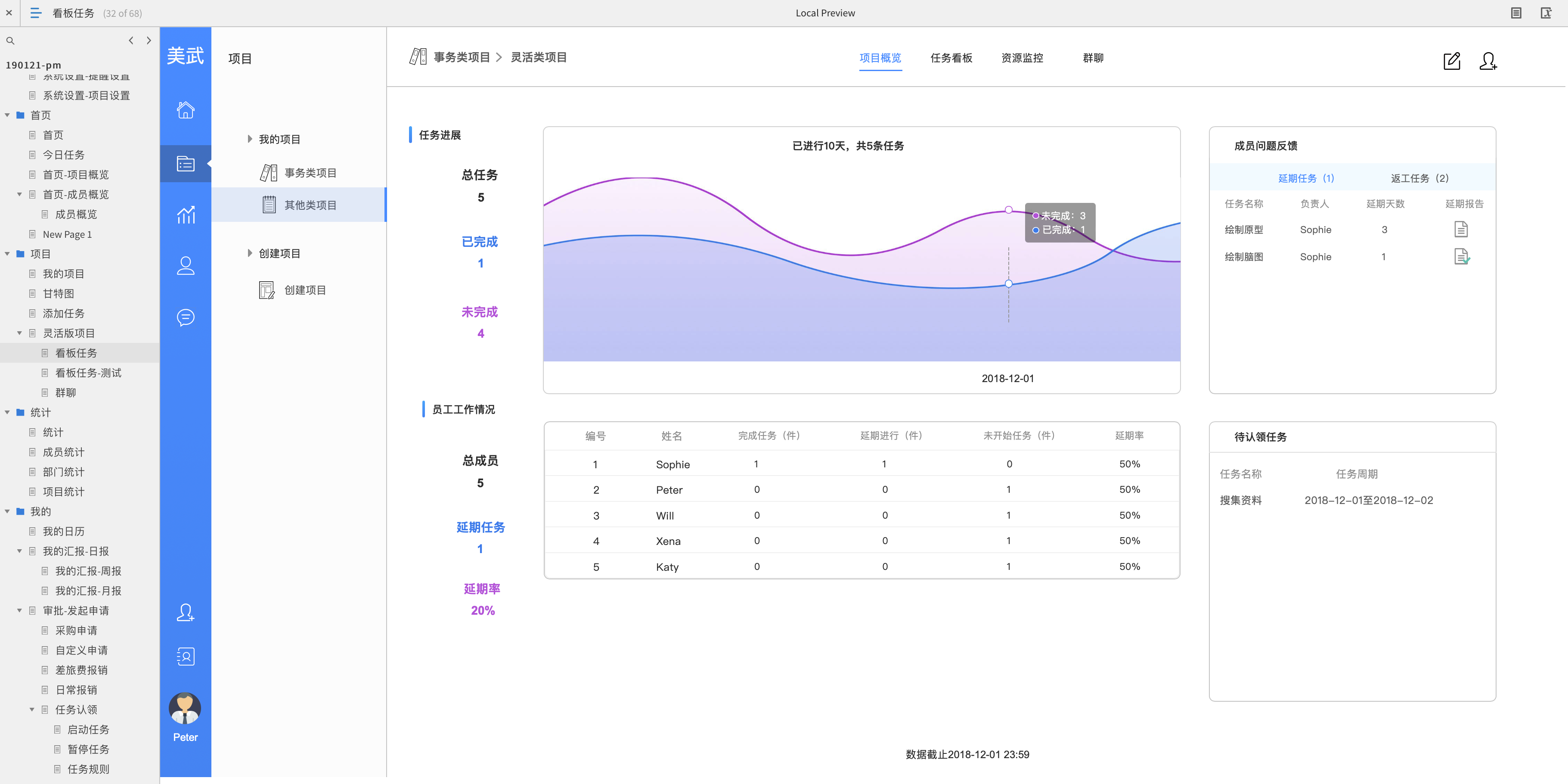
Task: Select the 返工任务 (2) tab
Action: click(1419, 178)
